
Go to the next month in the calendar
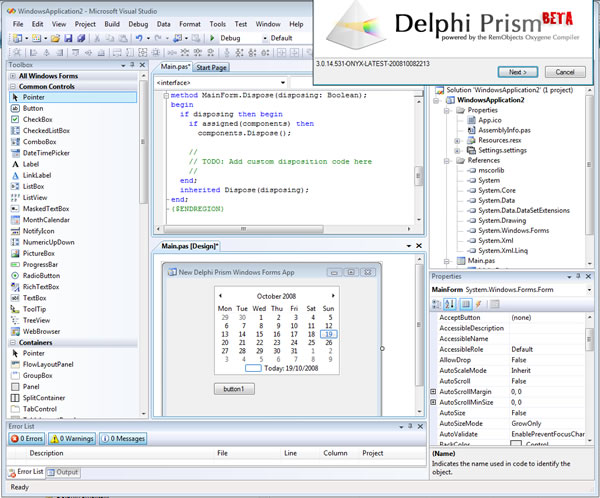click(x=333, y=296)
